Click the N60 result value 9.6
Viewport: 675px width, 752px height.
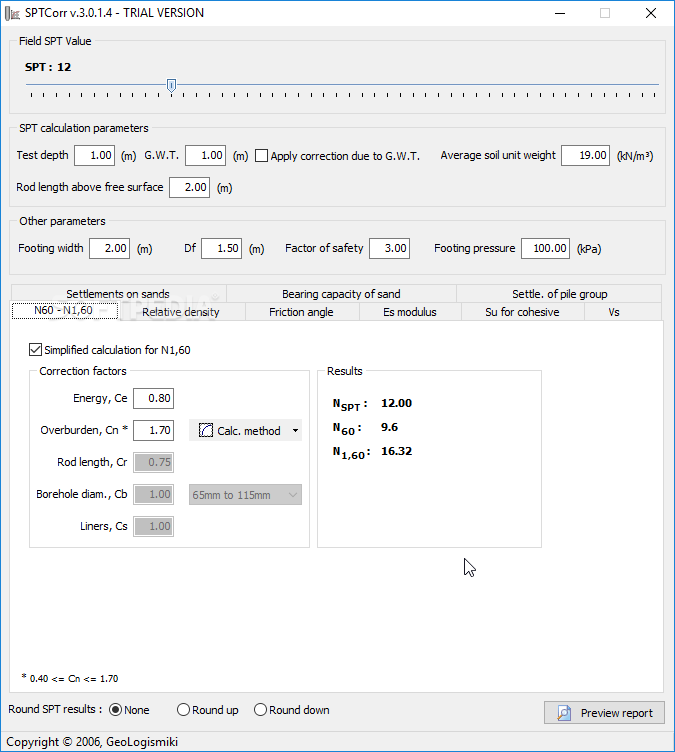click(389, 427)
